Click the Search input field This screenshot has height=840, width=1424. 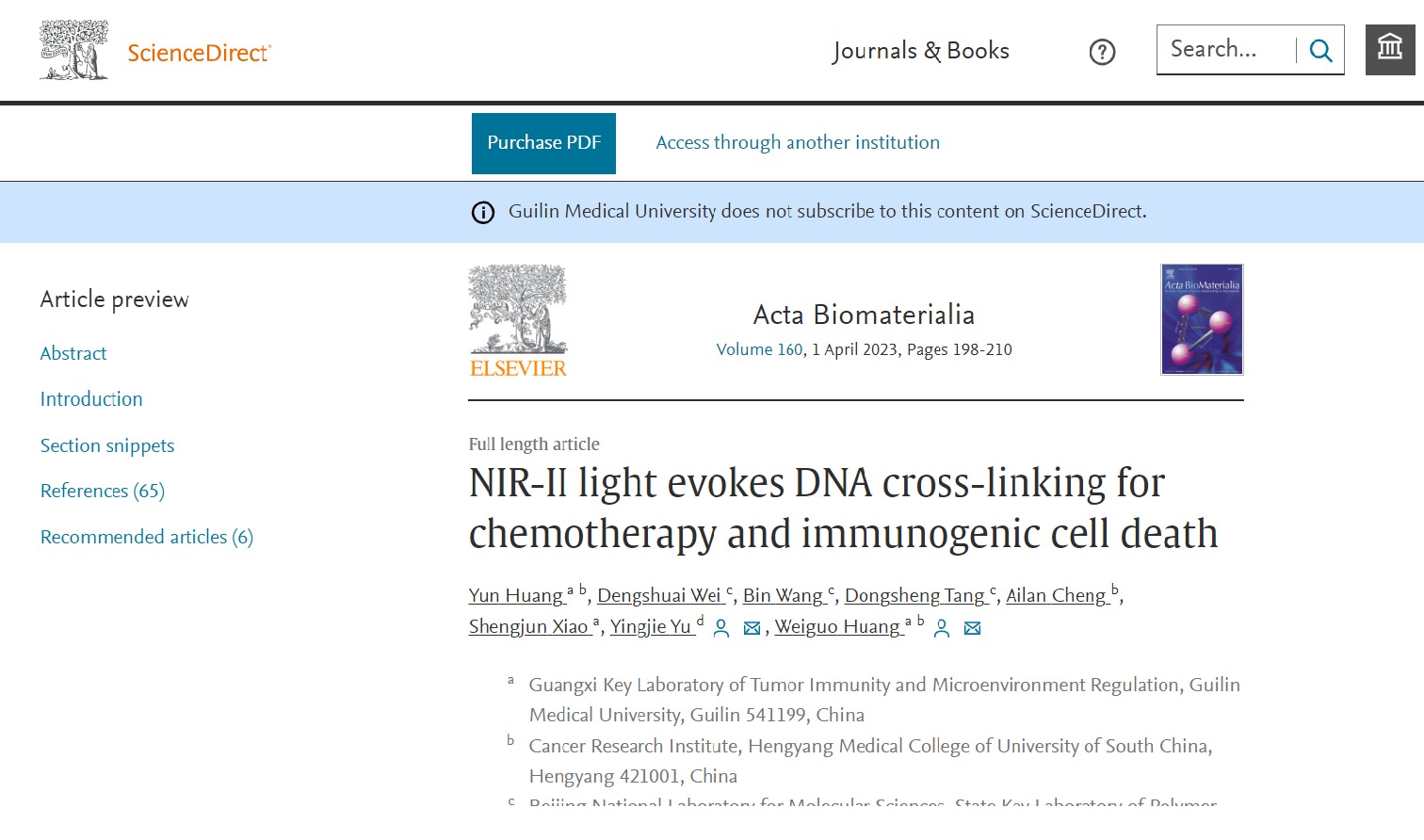click(x=1226, y=50)
